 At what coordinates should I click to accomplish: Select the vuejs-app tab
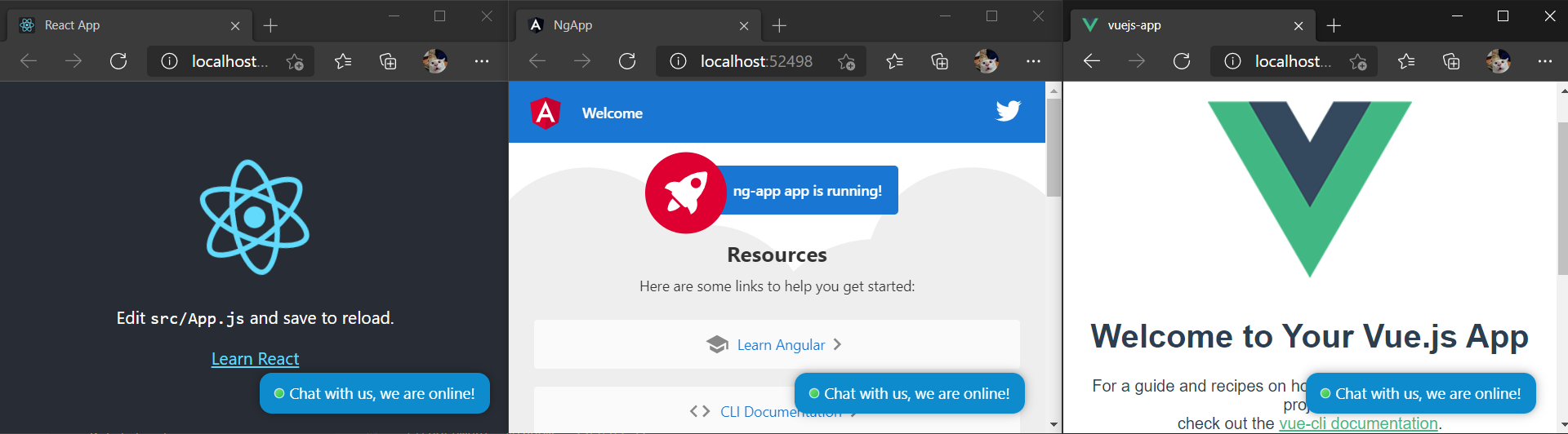click(x=1193, y=25)
